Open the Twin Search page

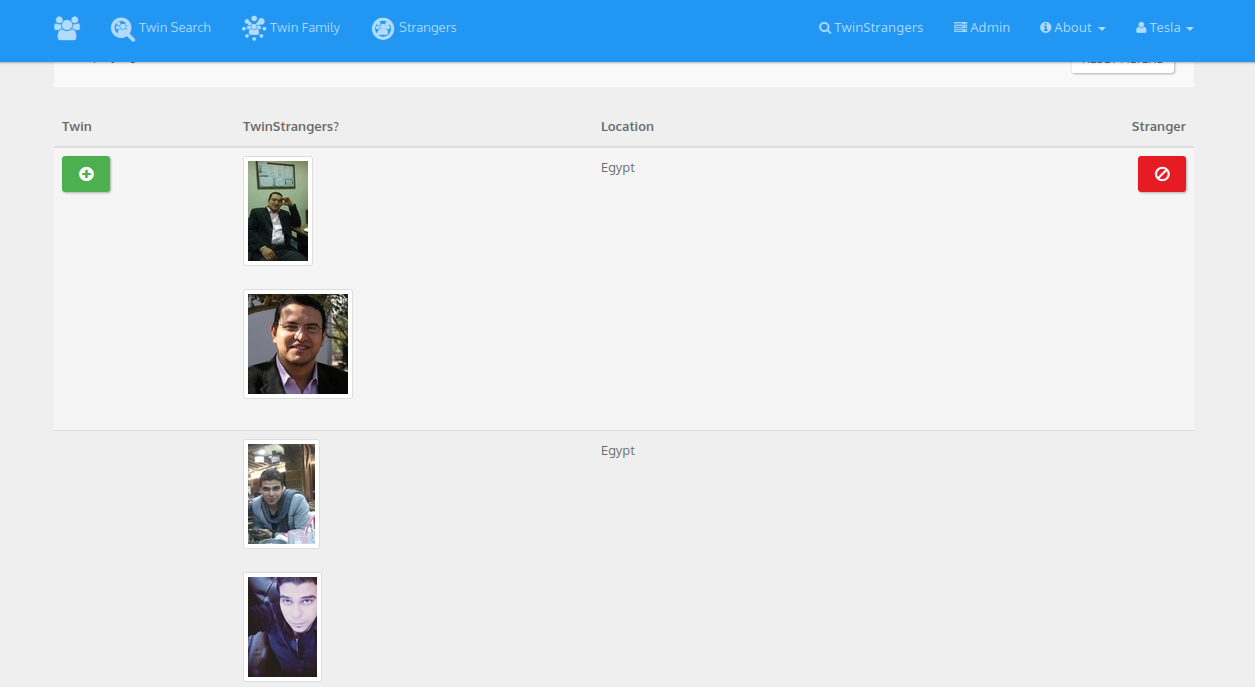click(161, 28)
